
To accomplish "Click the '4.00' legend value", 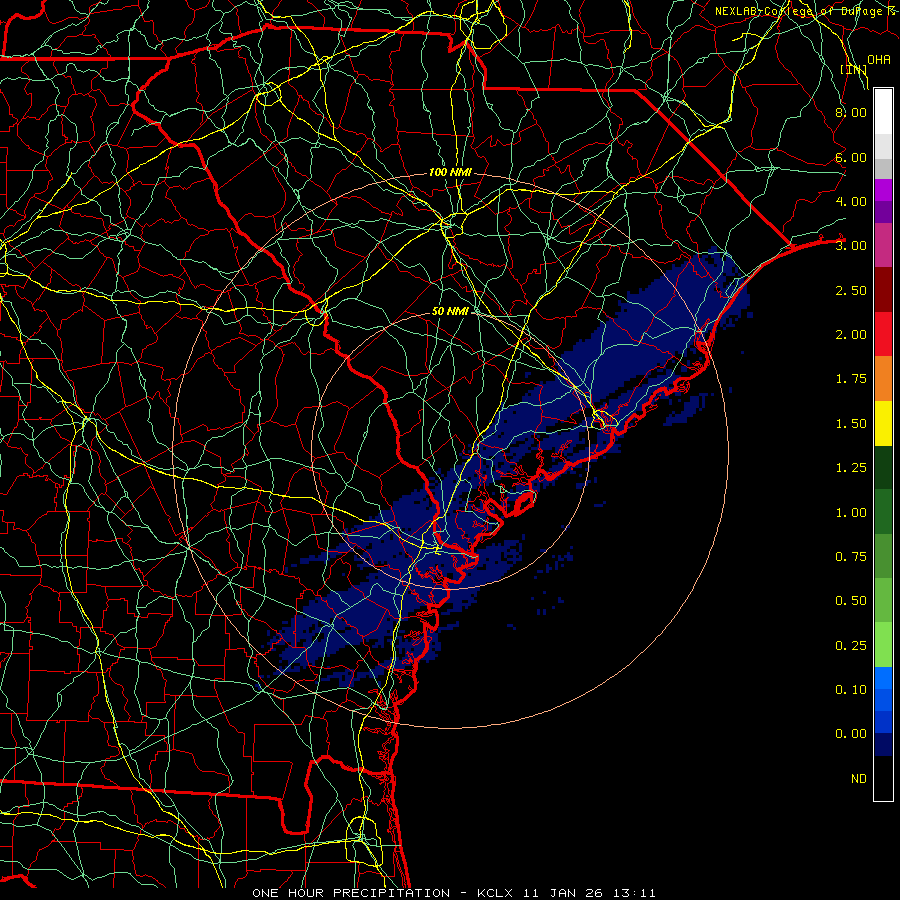I will tap(851, 201).
